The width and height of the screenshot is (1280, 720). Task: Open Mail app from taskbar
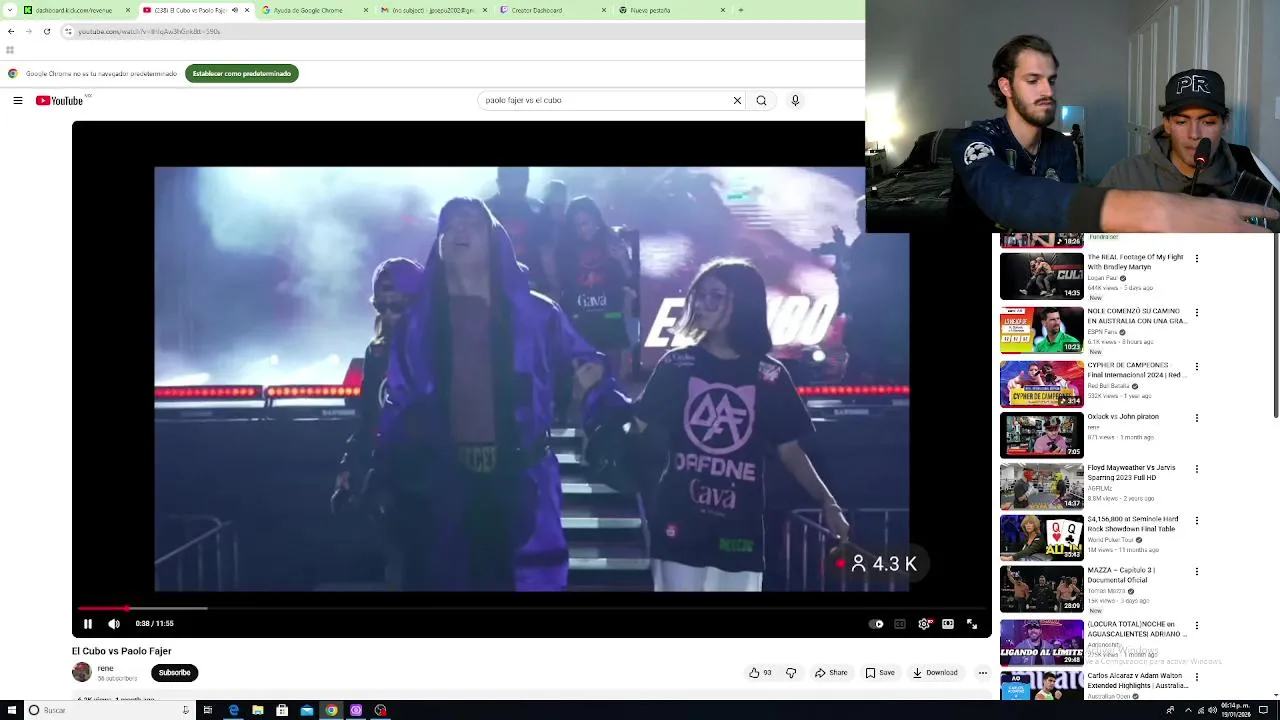pos(307,710)
